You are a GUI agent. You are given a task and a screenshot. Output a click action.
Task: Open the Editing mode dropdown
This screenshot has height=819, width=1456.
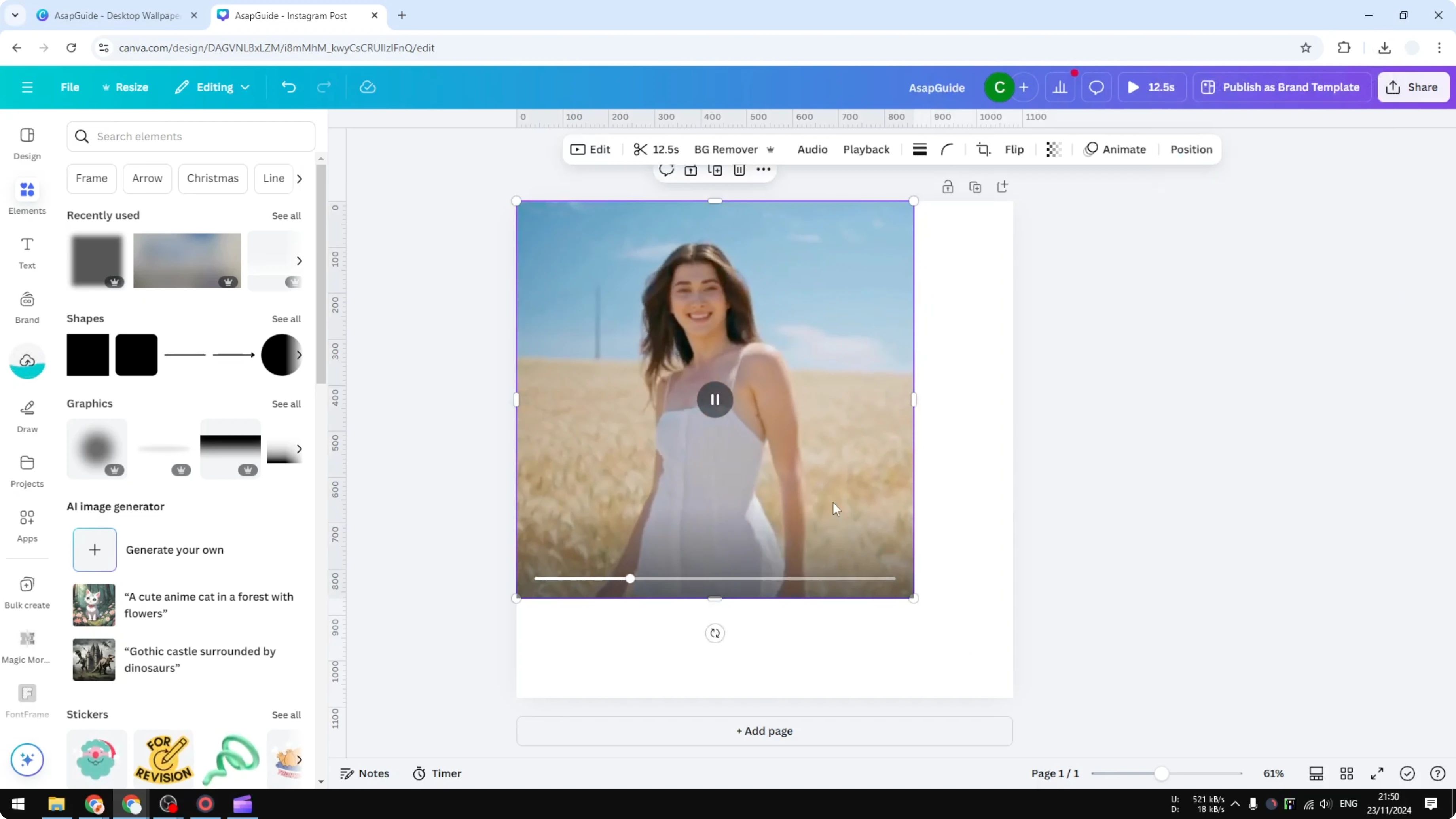212,87
